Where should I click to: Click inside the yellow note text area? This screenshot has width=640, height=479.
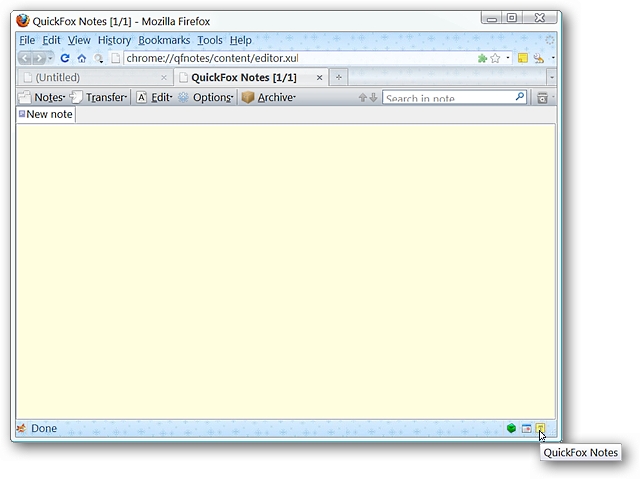tap(286, 271)
